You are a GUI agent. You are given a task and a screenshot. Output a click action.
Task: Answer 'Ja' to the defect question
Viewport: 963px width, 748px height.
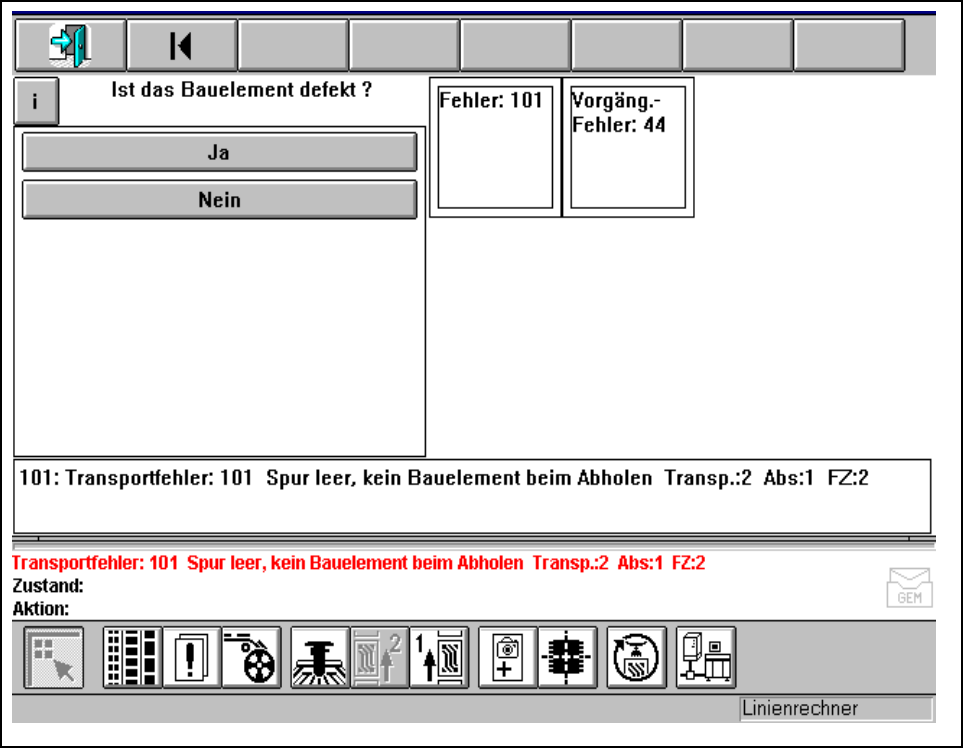click(219, 153)
